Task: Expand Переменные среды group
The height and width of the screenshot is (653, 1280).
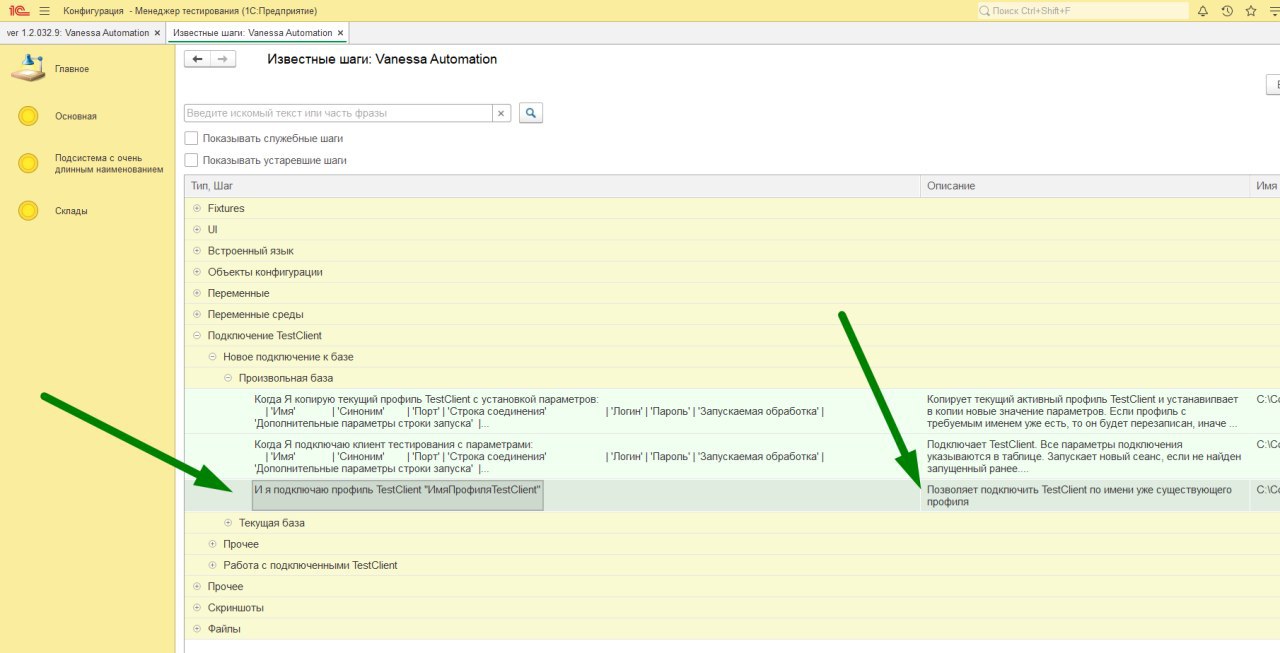Action: point(197,314)
